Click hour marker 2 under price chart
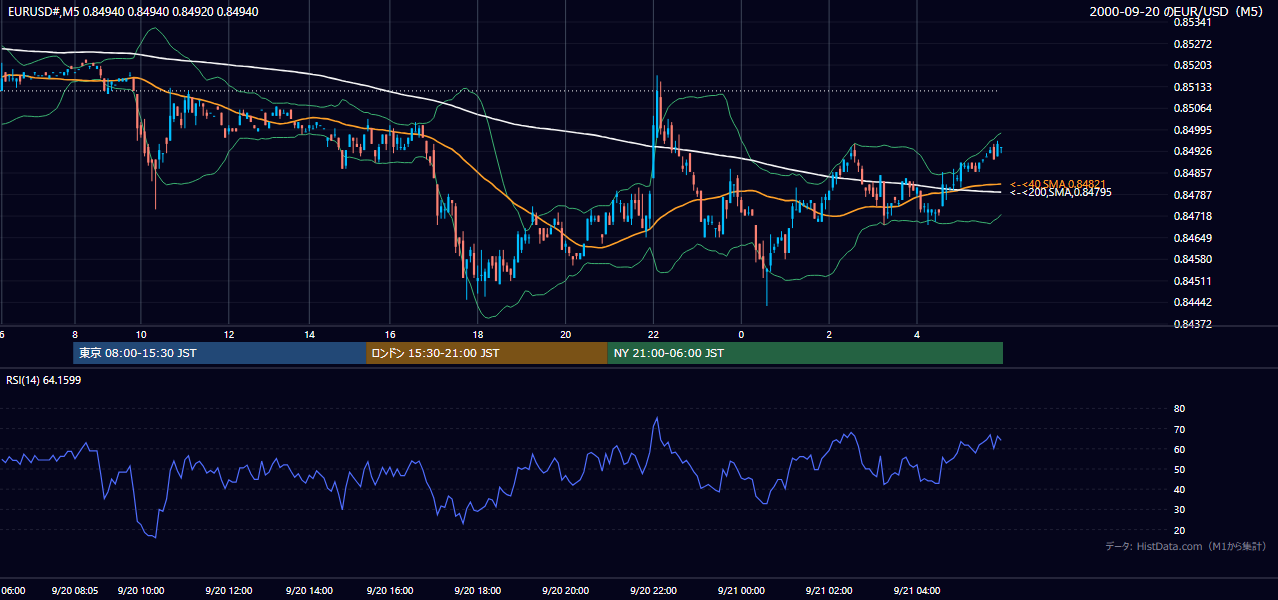Viewport: 1278px width, 600px height. tap(829, 334)
